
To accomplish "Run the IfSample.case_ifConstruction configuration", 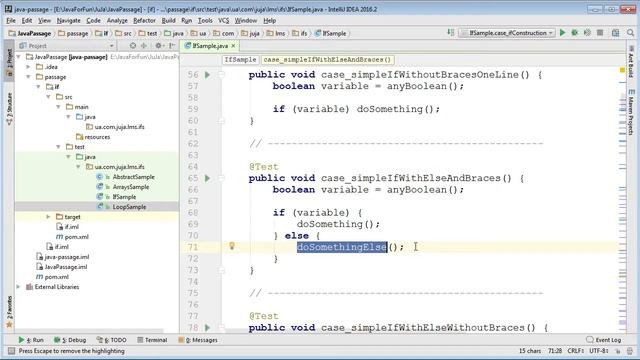I will (x=562, y=33).
